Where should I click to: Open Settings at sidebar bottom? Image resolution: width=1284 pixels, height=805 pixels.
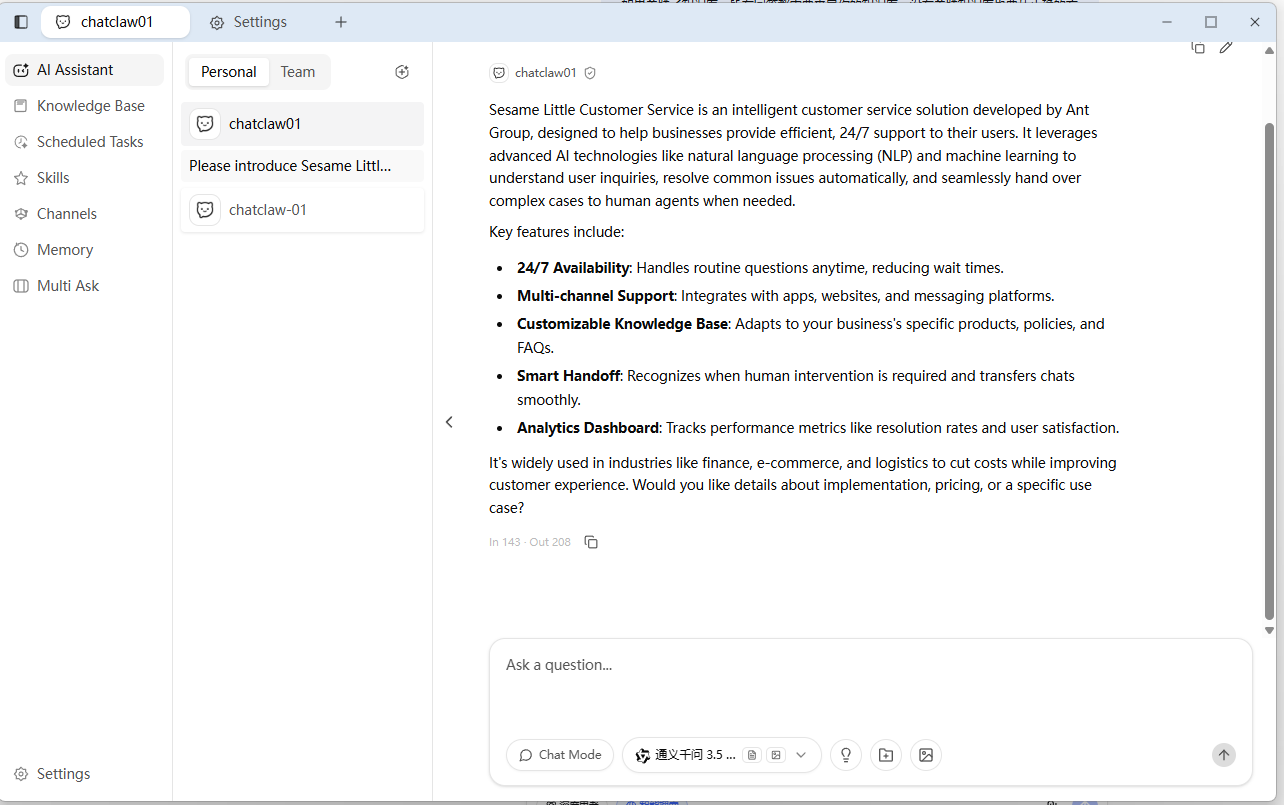point(85,774)
